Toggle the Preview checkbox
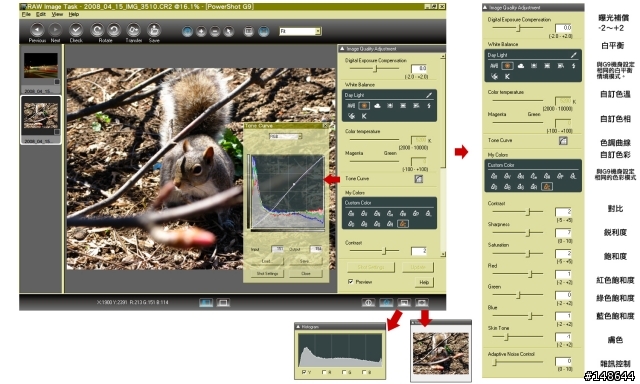Viewport: 640px width, 384px height. 350,282
